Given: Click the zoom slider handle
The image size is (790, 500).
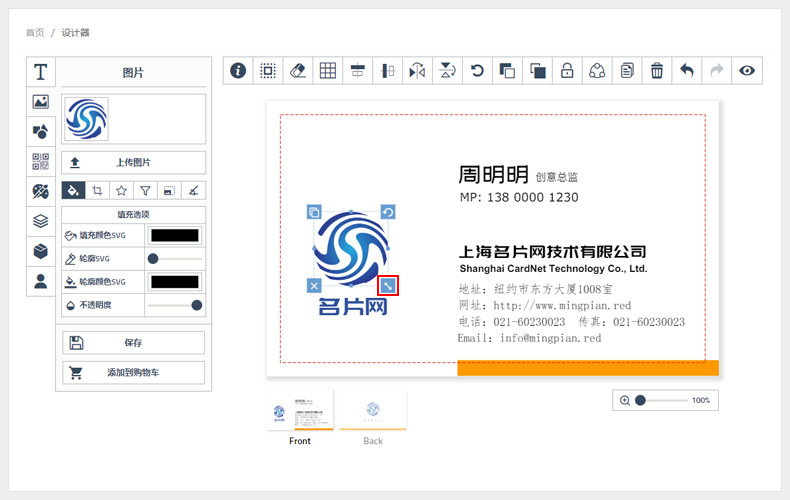Looking at the screenshot, I should coord(640,400).
